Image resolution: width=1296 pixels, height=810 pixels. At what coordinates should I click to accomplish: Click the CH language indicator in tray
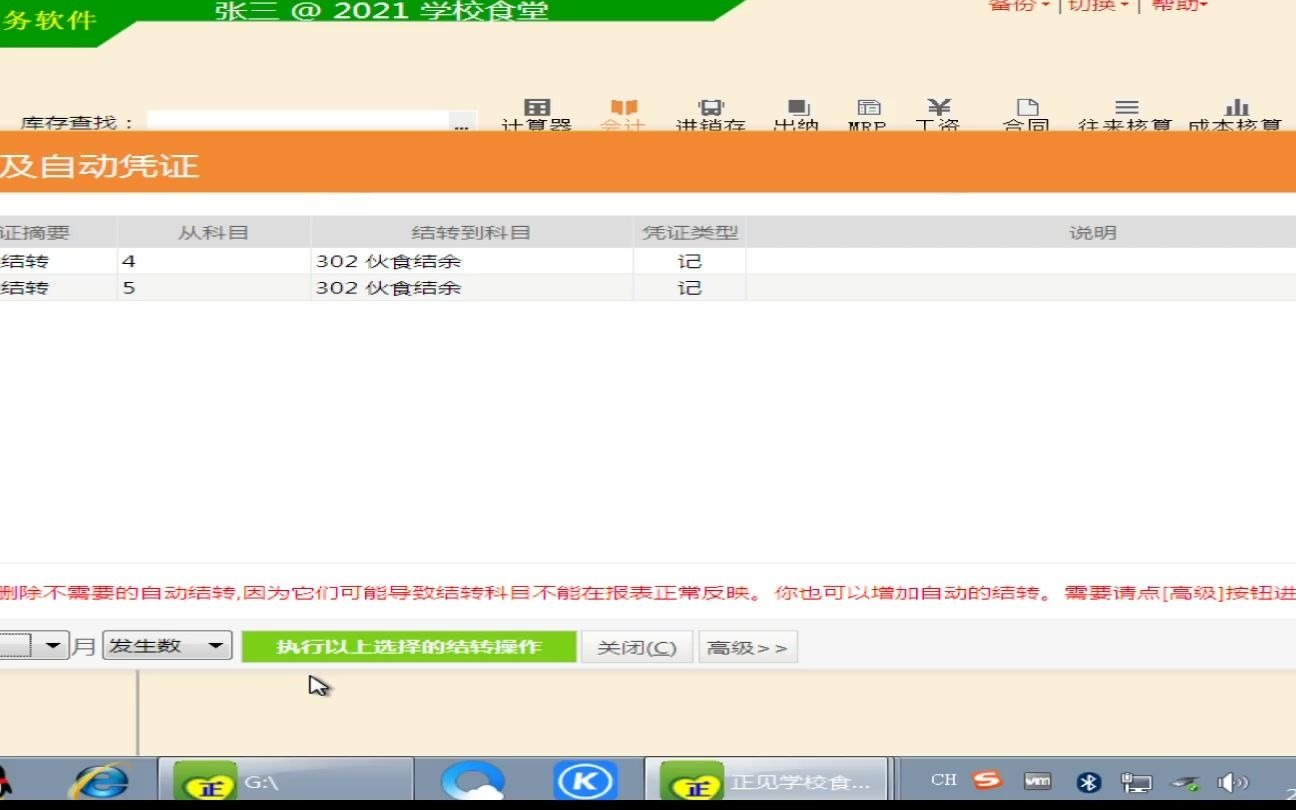pos(944,780)
